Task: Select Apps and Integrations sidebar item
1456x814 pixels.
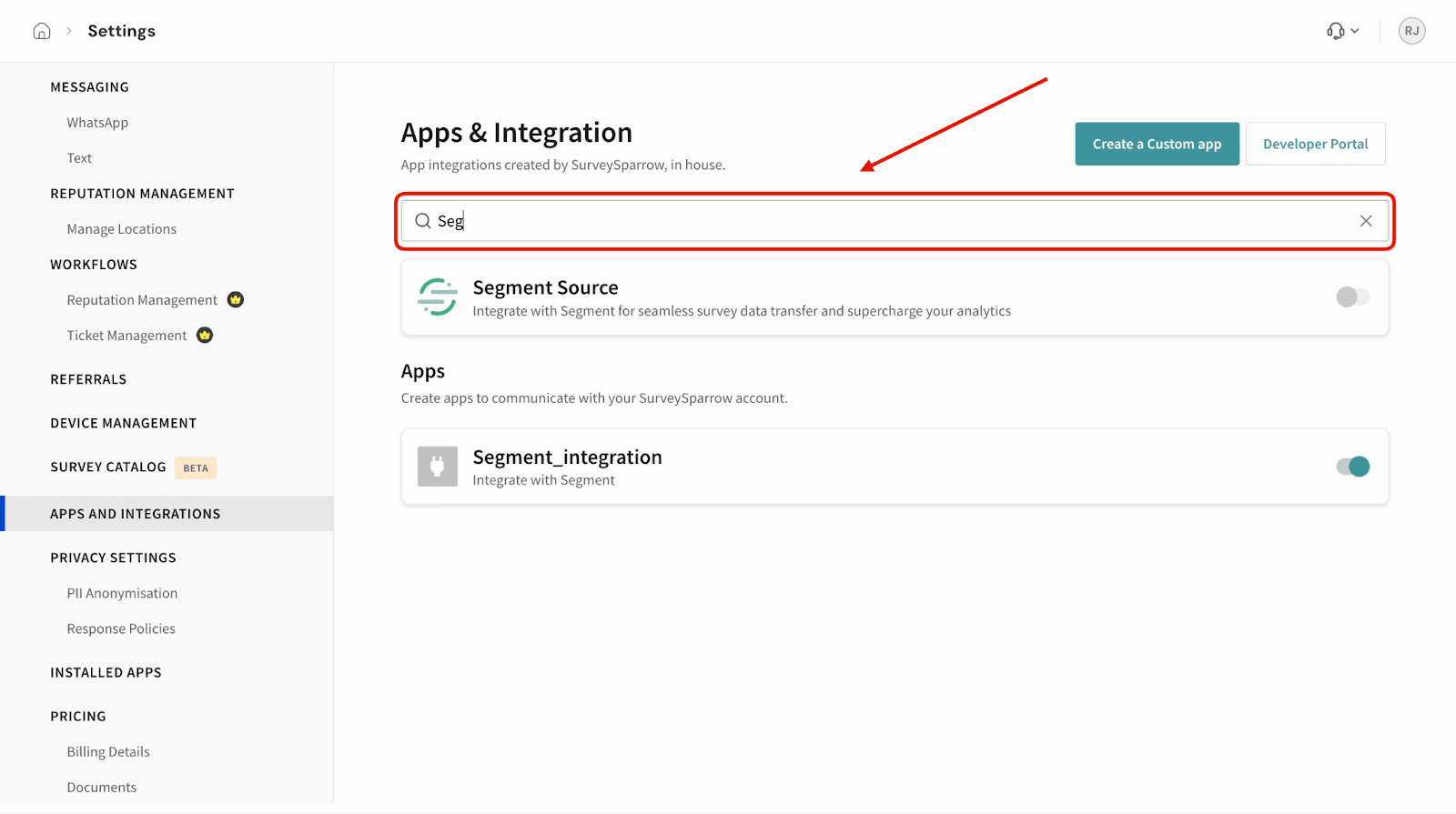Action: tap(167, 514)
